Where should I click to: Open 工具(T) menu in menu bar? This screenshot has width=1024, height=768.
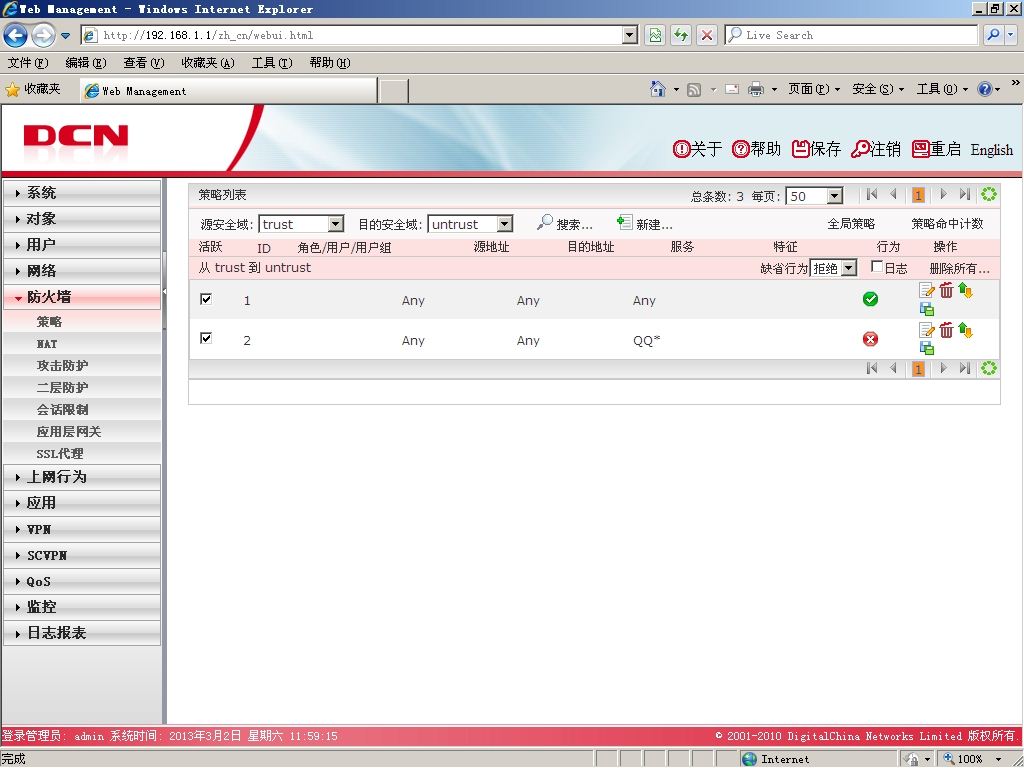(x=272, y=63)
